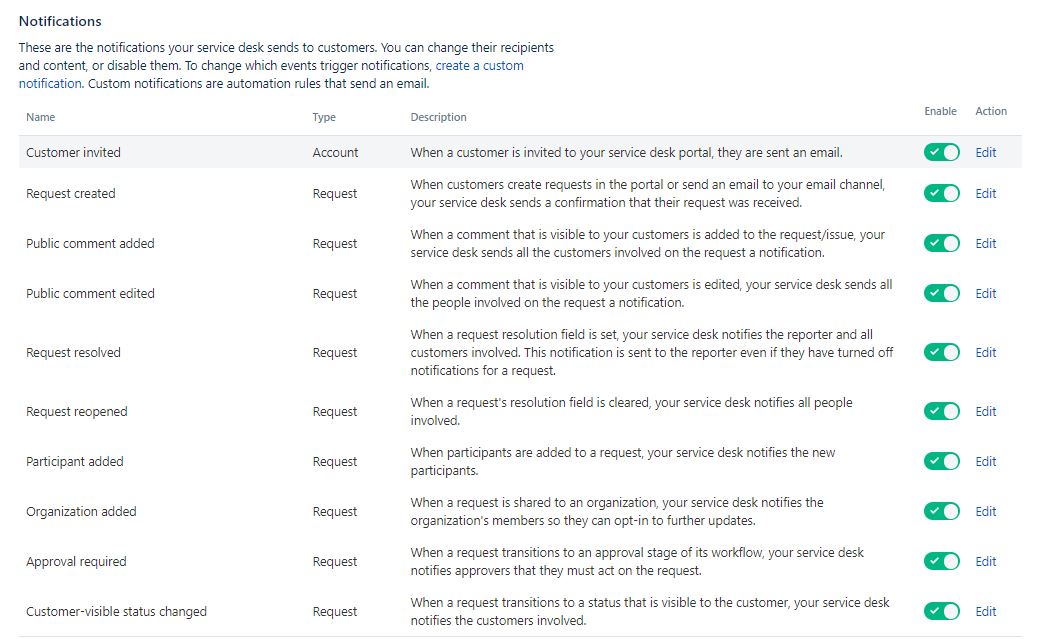Click Edit for Approval required
Image resolution: width=1040 pixels, height=639 pixels.
(986, 561)
